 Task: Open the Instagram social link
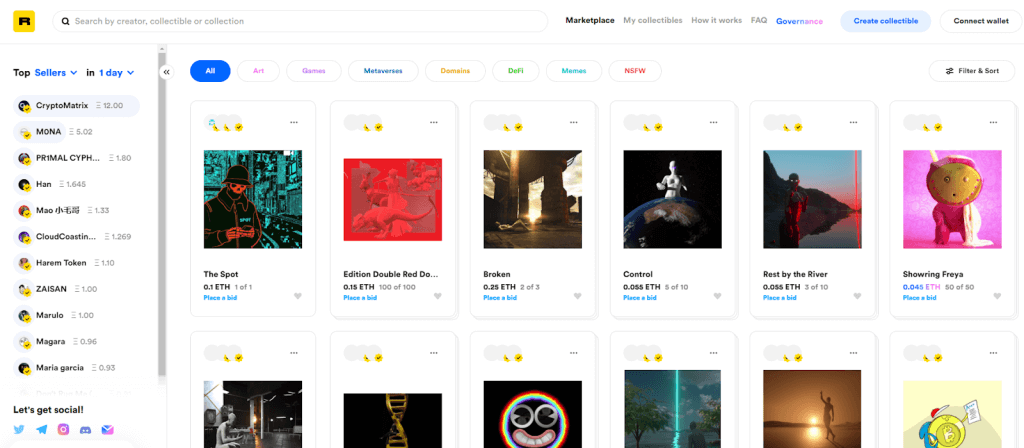(63, 429)
